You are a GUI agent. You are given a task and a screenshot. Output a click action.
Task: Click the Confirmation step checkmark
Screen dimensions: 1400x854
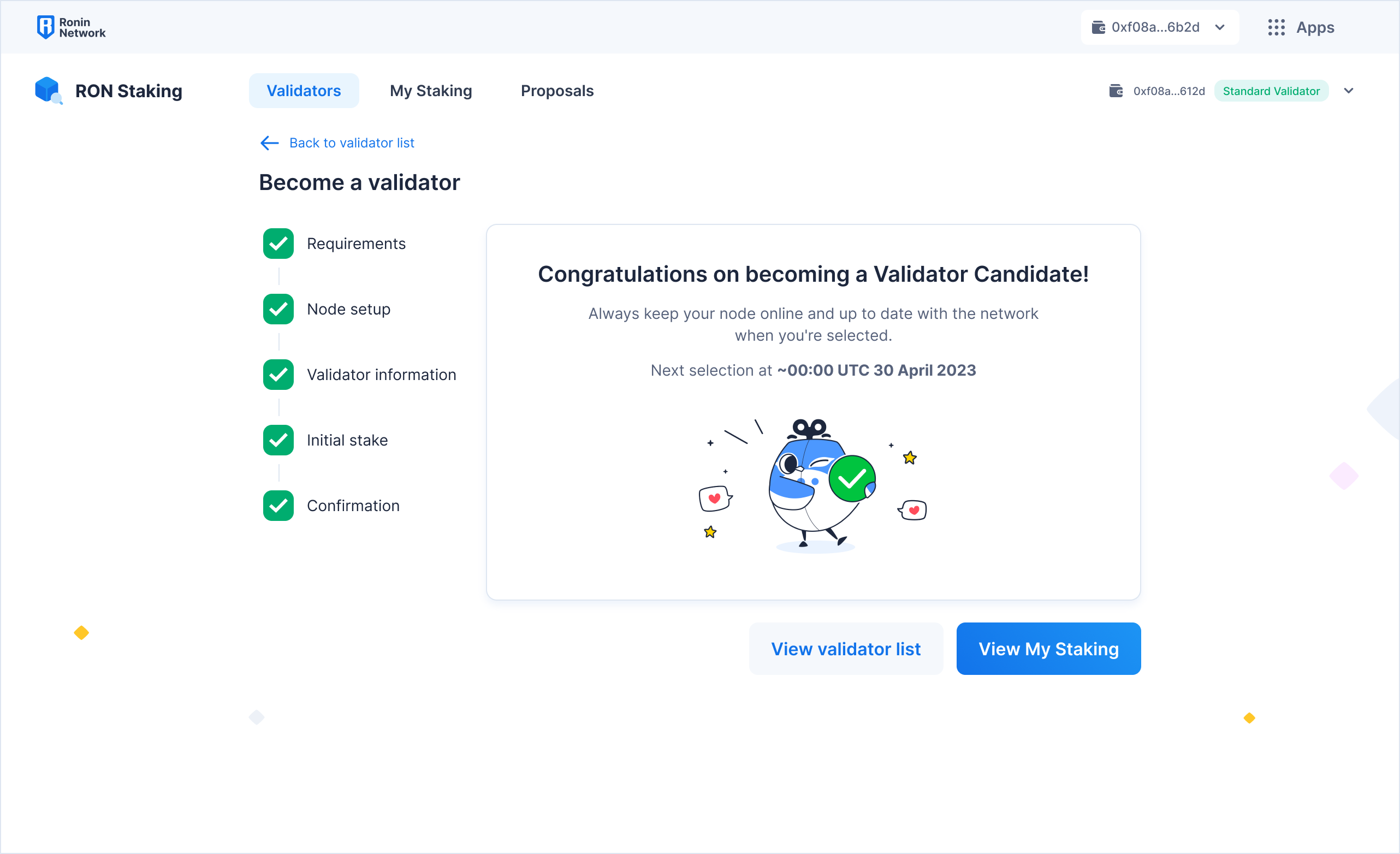pyautogui.click(x=278, y=506)
